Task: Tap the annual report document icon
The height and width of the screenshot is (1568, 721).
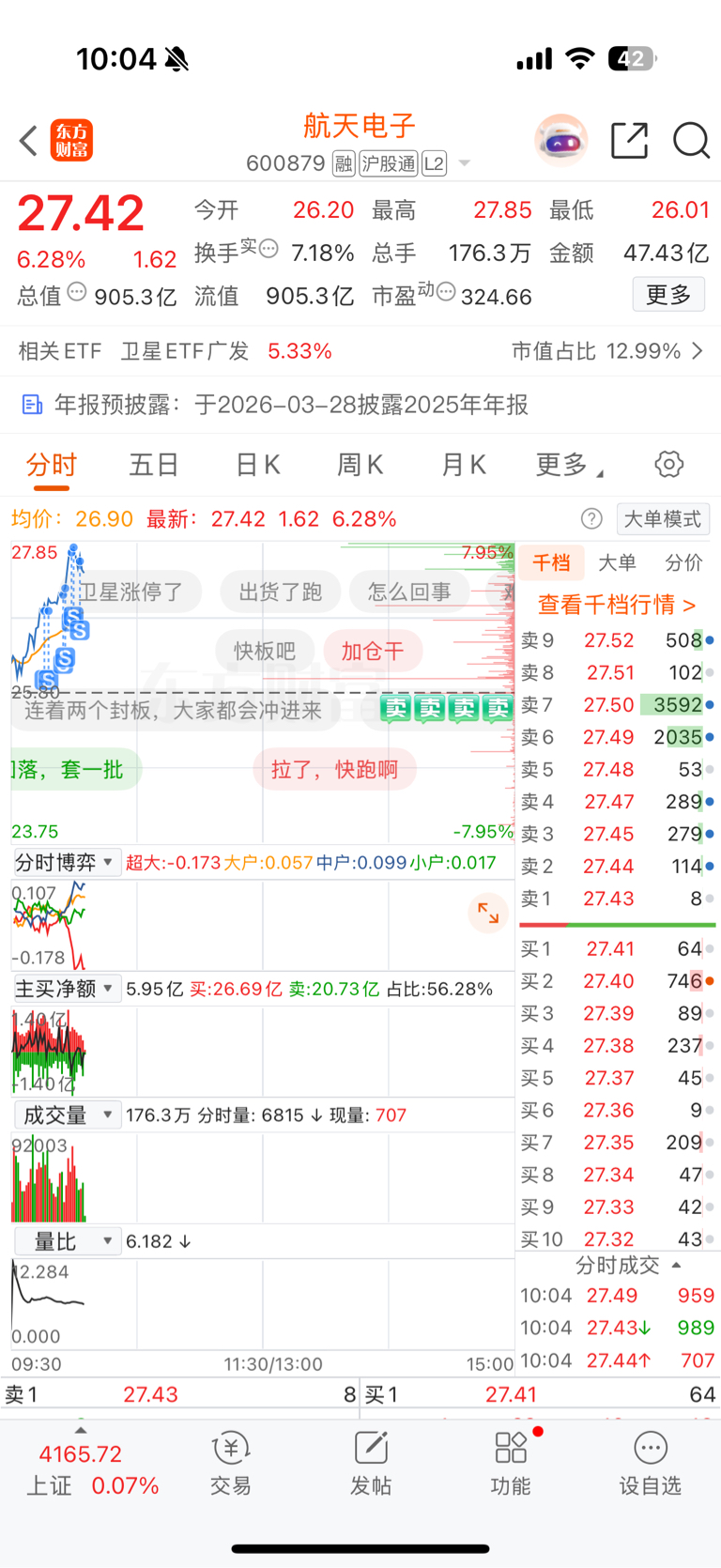Action: (x=32, y=405)
